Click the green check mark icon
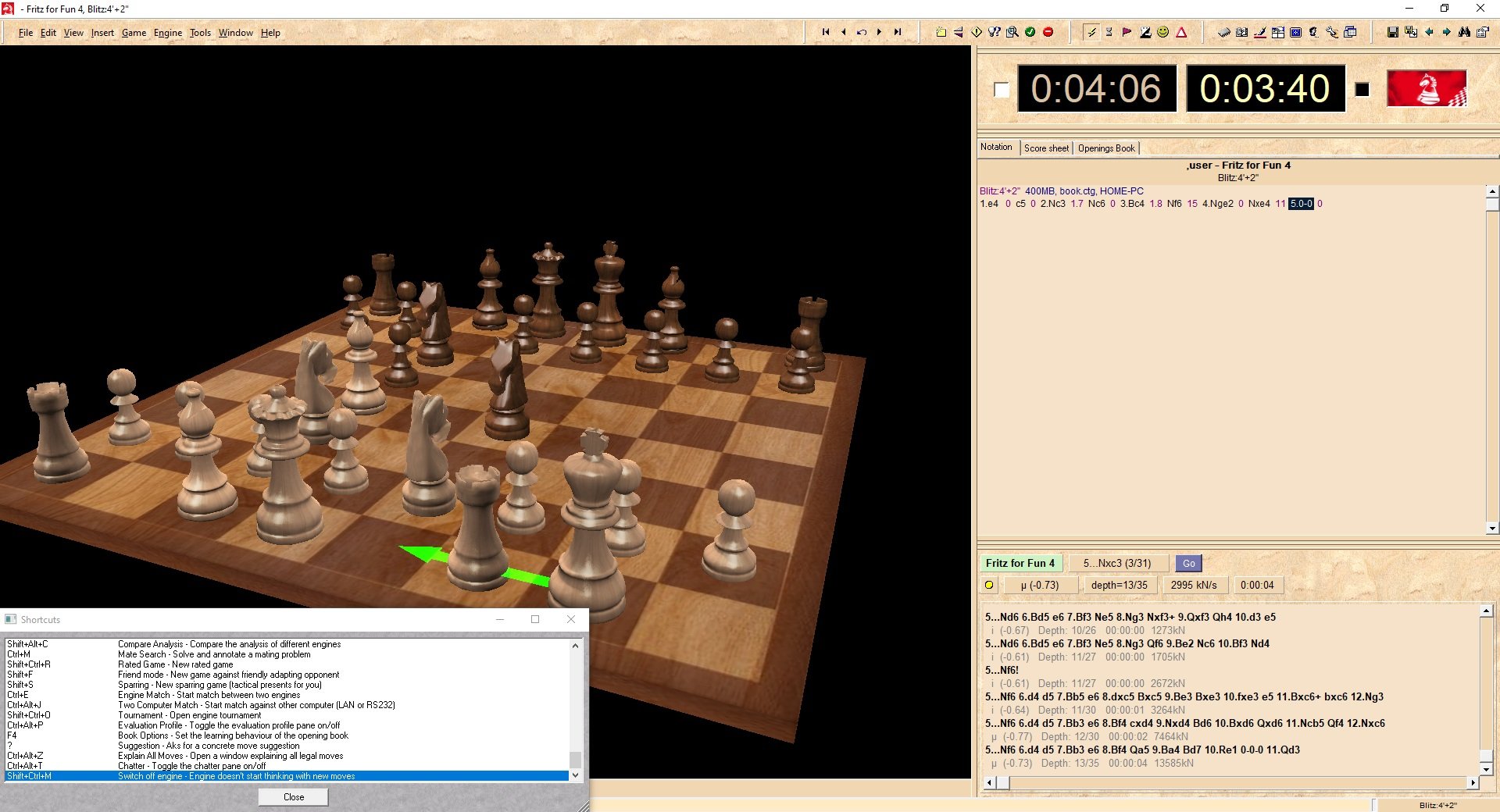Viewport: 1500px width, 812px height. click(1030, 32)
